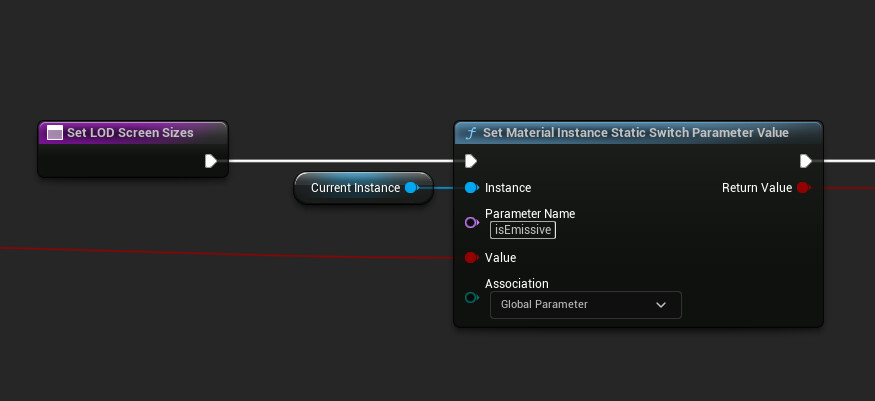Click the function icon on Set Material Instance node
The height and width of the screenshot is (401, 875).
(472, 133)
